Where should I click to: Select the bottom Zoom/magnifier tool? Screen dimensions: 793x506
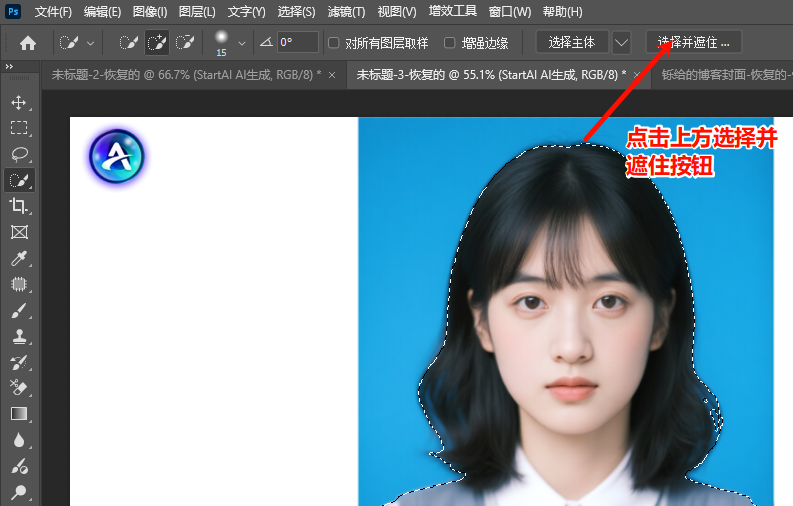[x=19, y=491]
